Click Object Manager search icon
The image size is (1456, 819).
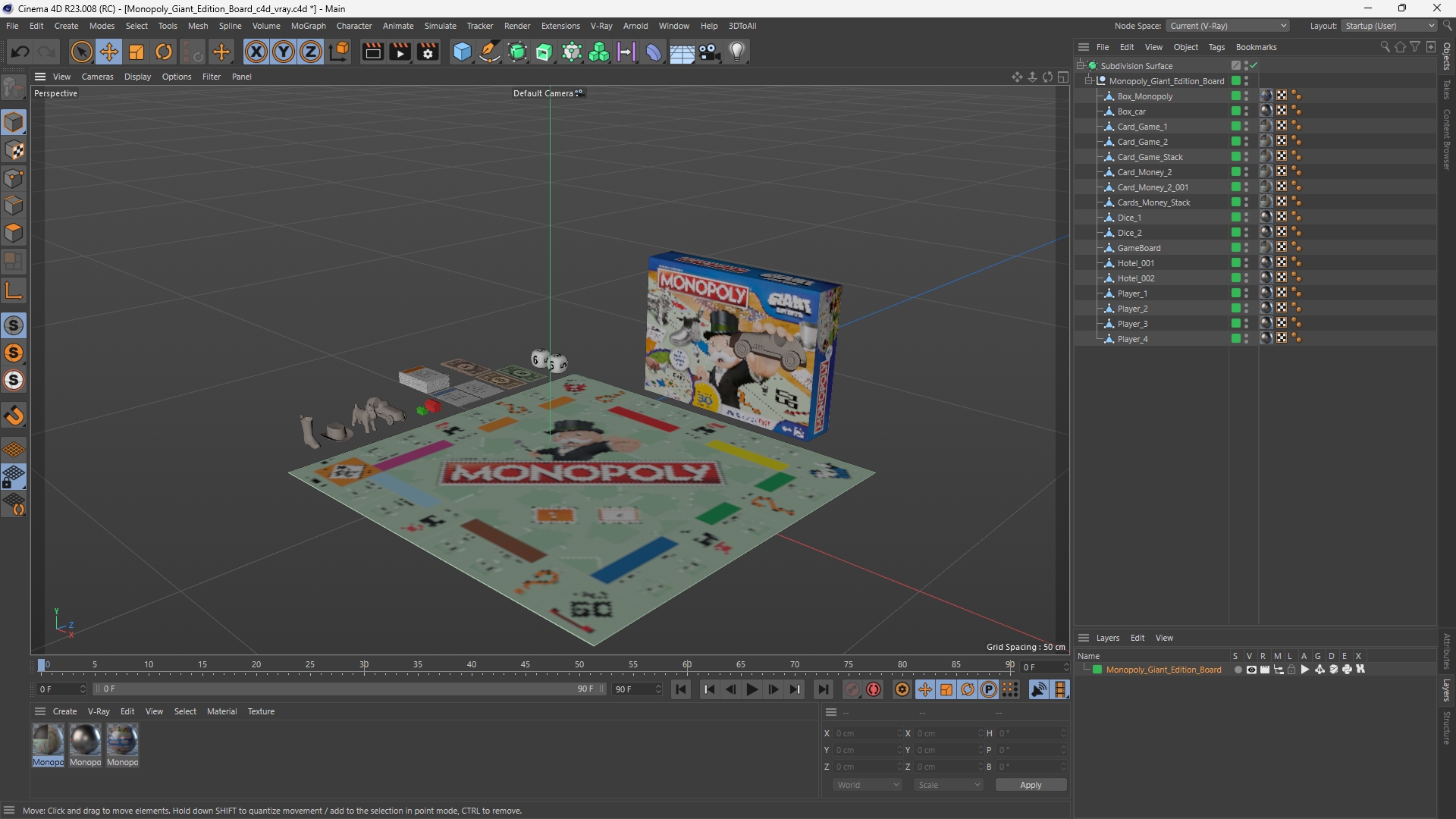click(1385, 47)
